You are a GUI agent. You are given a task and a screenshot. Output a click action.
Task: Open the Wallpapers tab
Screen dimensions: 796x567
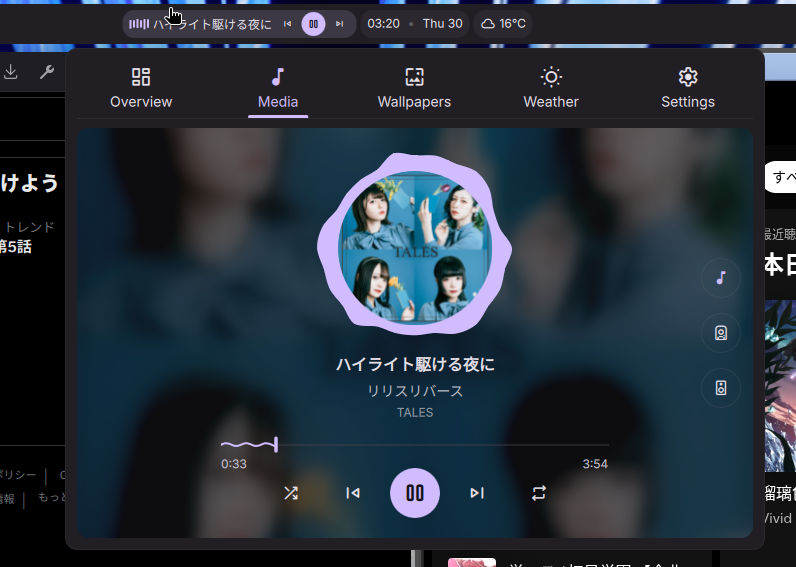tap(414, 88)
